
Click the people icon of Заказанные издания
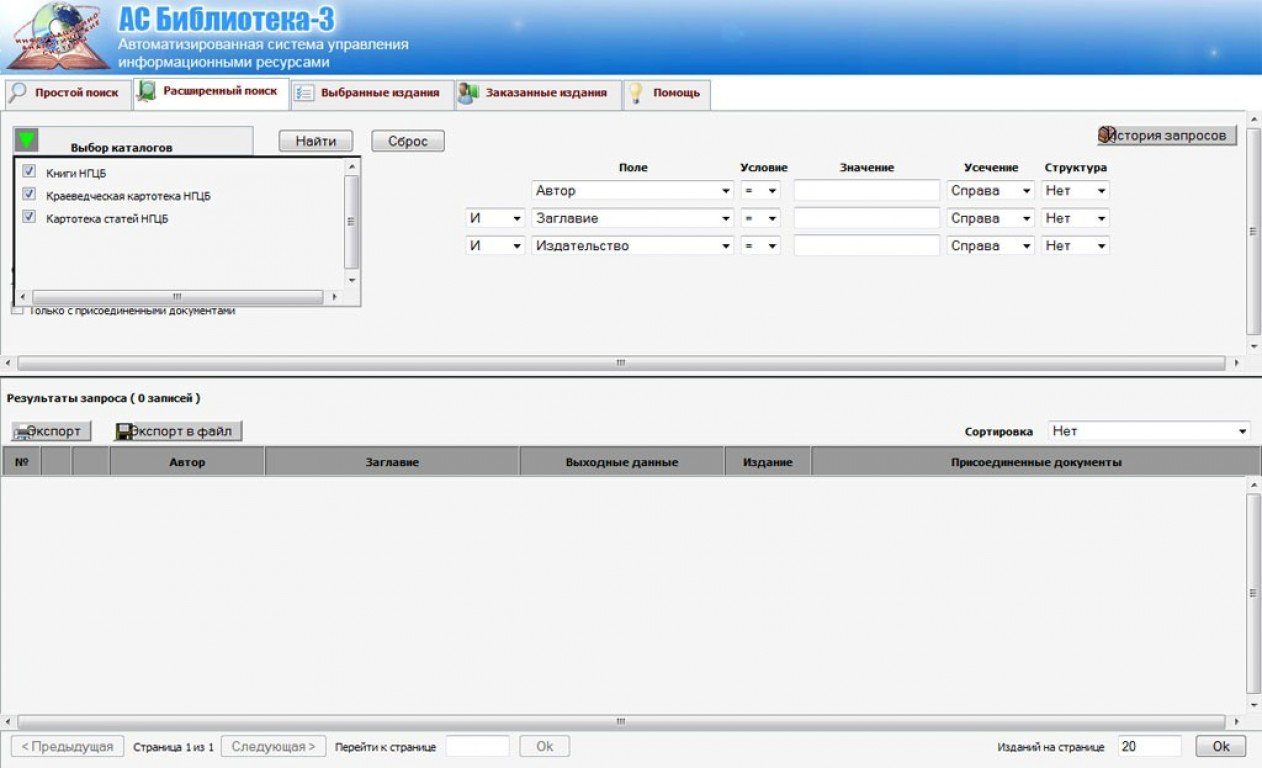(x=468, y=93)
